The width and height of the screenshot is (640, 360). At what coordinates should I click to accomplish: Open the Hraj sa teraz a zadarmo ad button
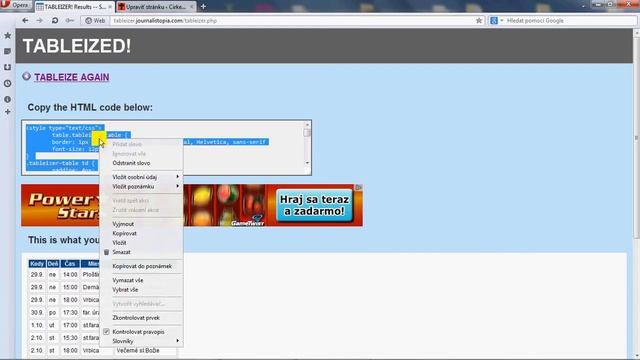pyautogui.click(x=314, y=206)
